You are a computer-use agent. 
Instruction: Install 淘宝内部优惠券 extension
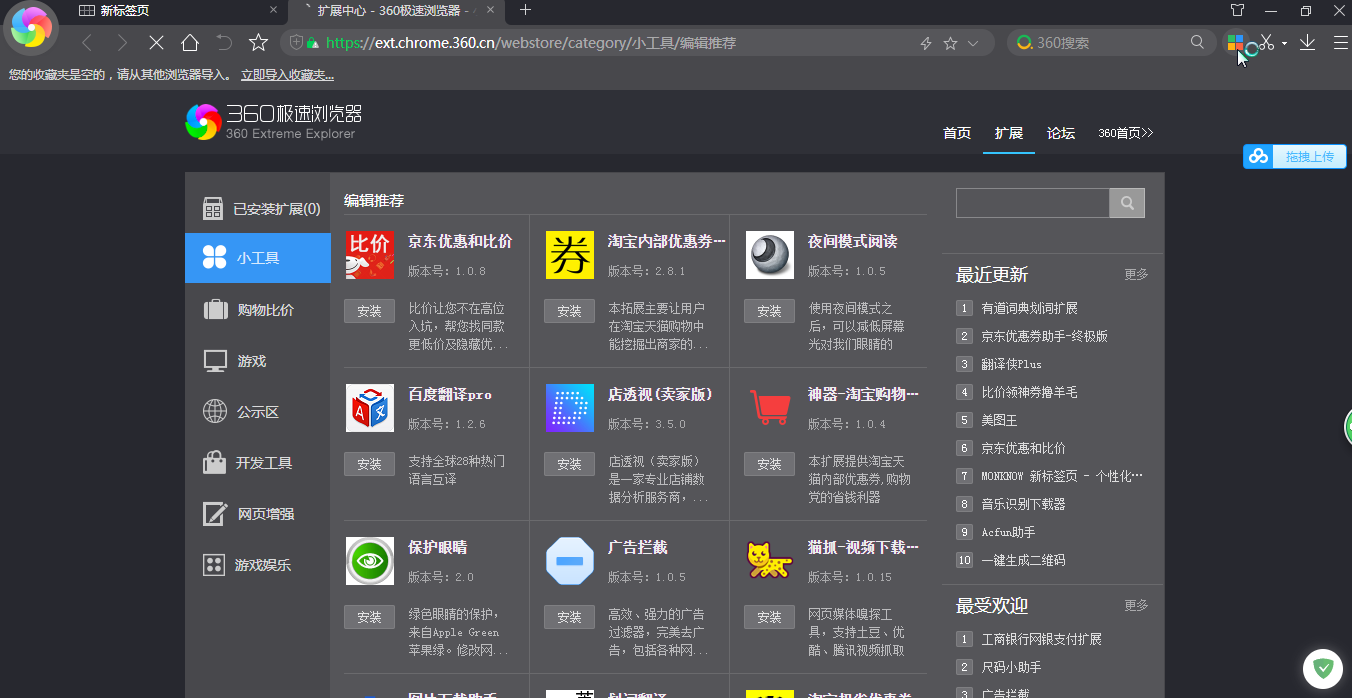569,311
